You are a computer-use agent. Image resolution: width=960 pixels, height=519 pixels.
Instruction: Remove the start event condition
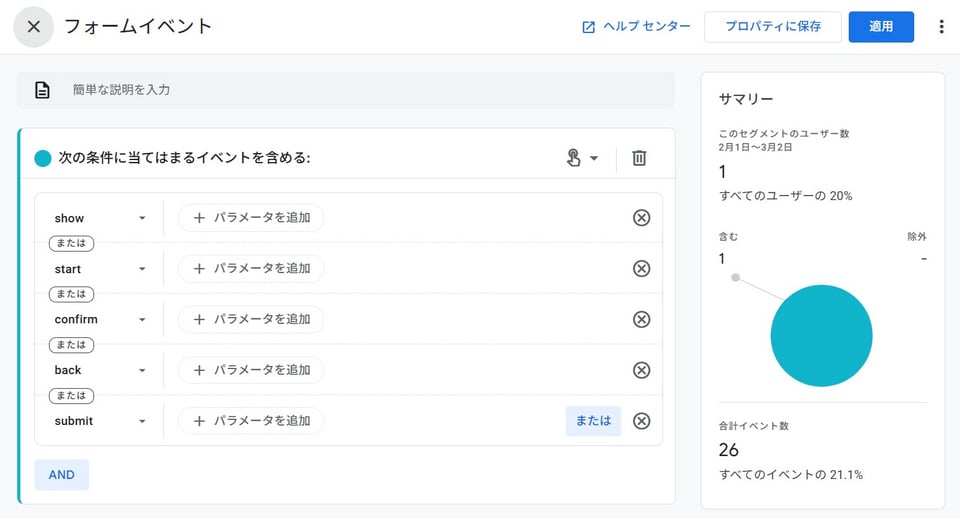coord(642,269)
